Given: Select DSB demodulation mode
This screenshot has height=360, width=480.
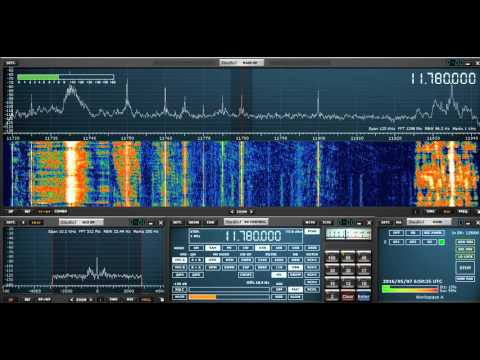Looking at the screenshot, I should pyautogui.click(x=262, y=248).
